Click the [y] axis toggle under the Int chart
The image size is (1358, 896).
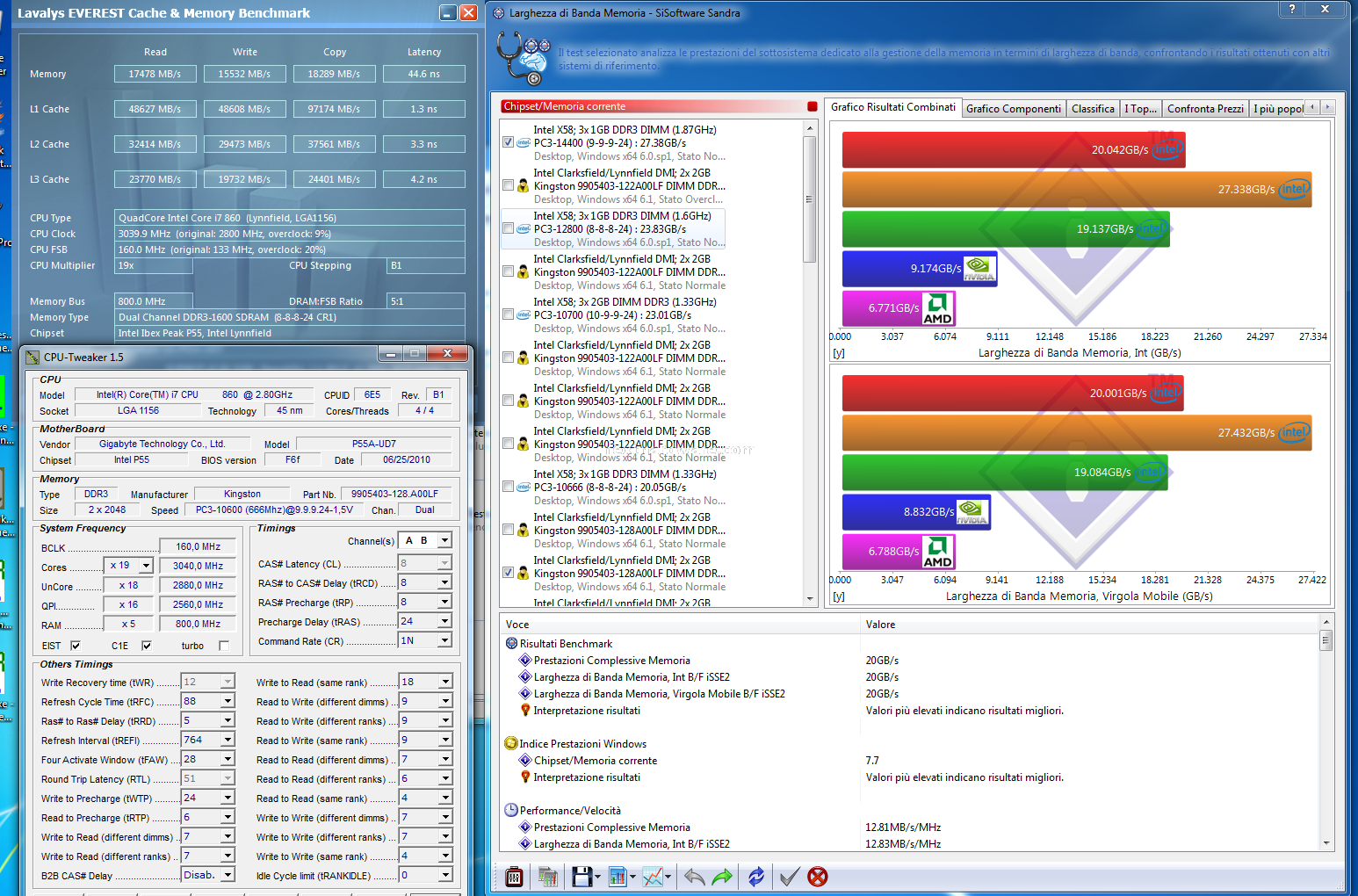[x=839, y=353]
